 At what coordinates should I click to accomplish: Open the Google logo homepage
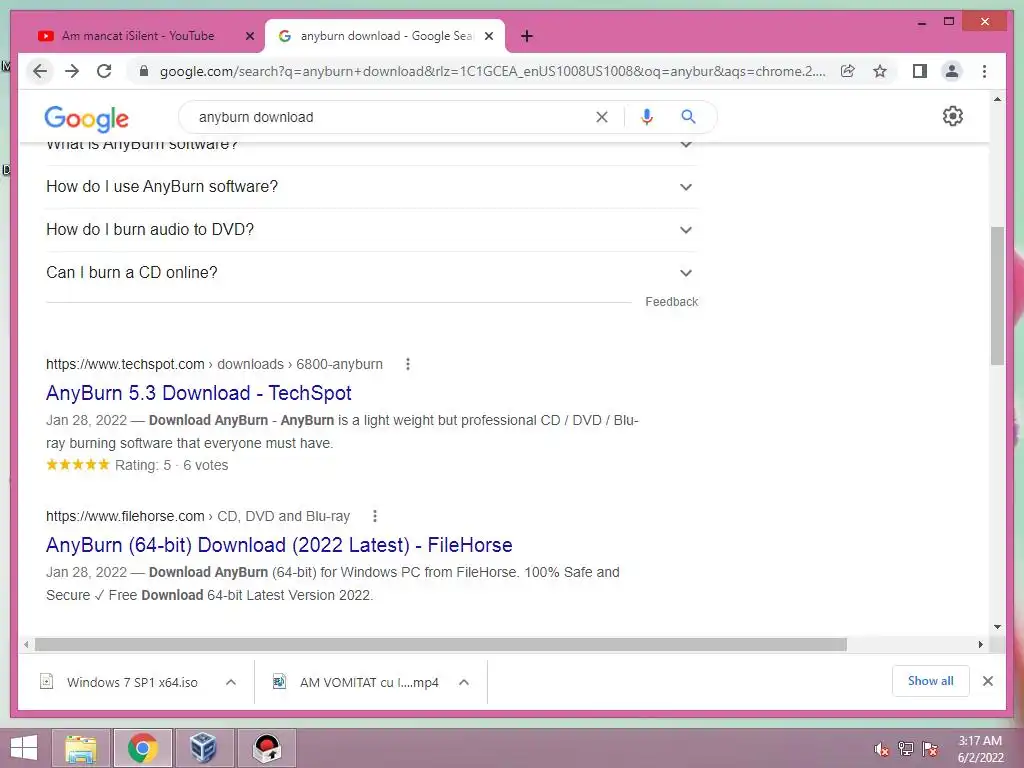[86, 118]
